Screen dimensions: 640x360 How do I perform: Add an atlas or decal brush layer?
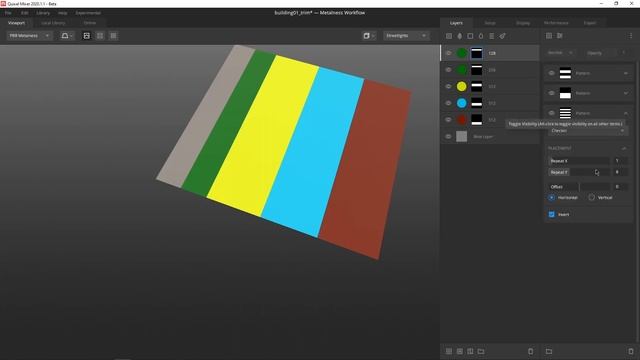[502, 36]
